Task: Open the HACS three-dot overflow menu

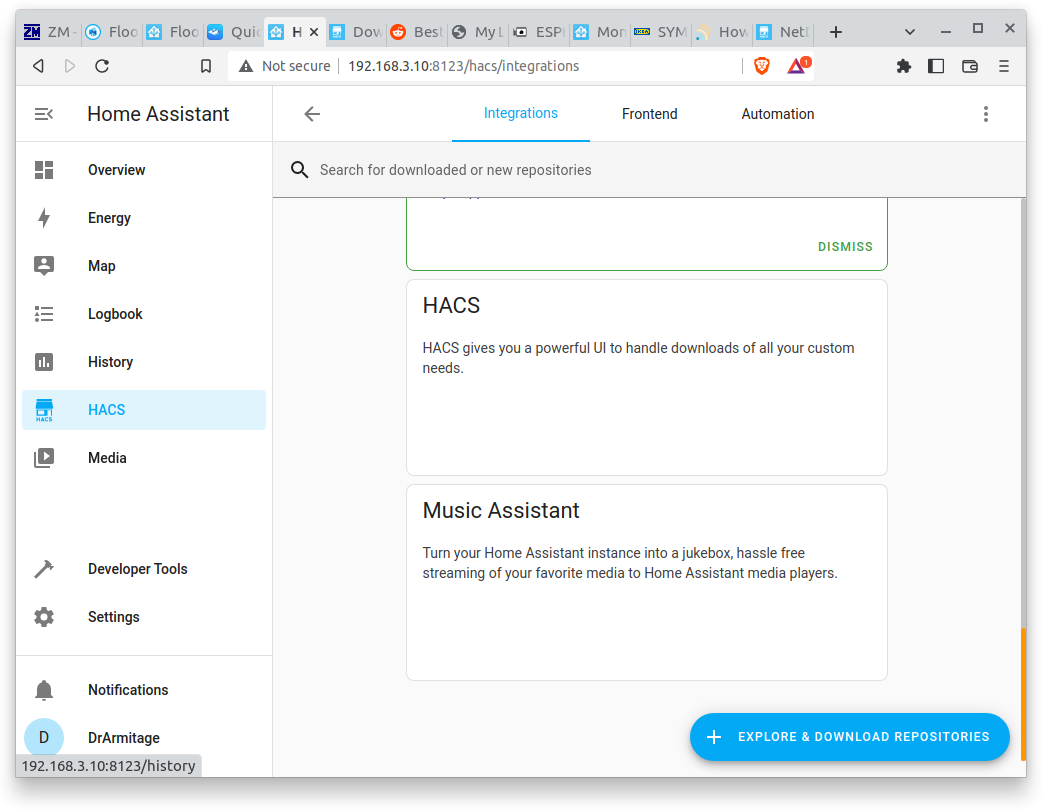Action: [x=986, y=114]
